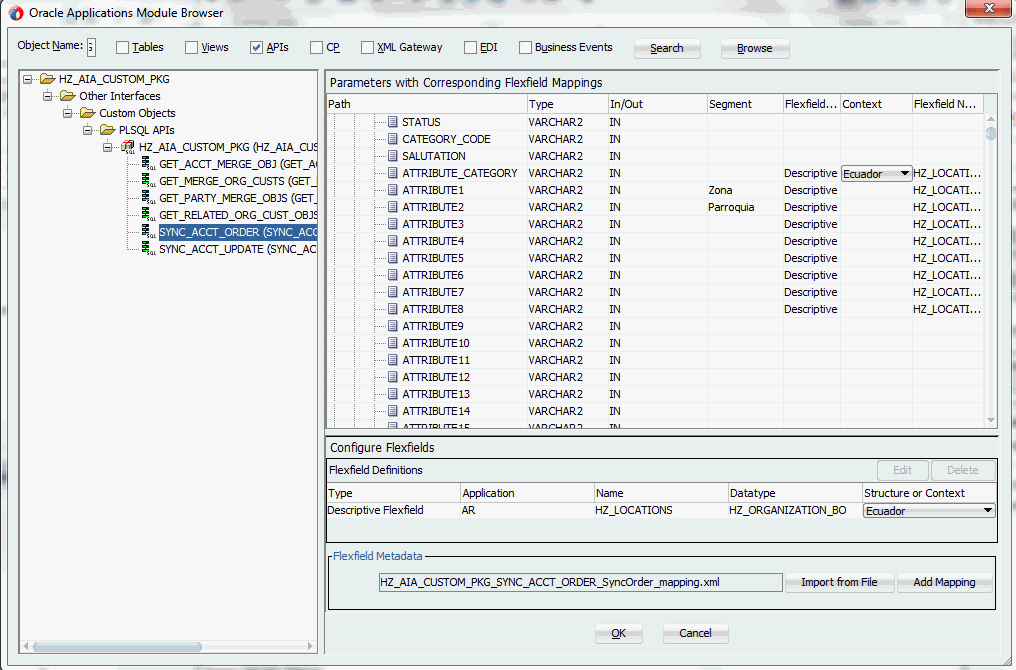Screen dimensions: 1016x670
Task: Collapse the HZ_AIA_CUSTOM_PKG package node
Action: [x=108, y=147]
